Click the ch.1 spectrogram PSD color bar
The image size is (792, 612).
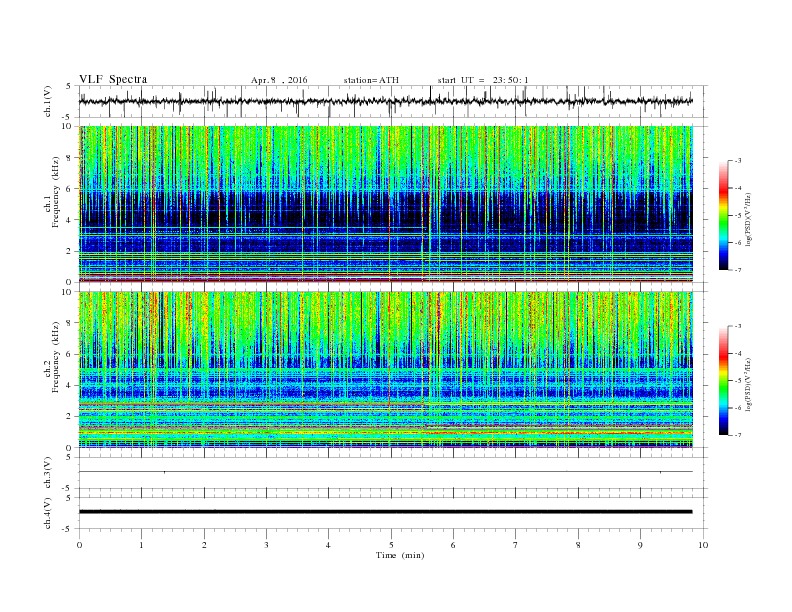[723, 216]
